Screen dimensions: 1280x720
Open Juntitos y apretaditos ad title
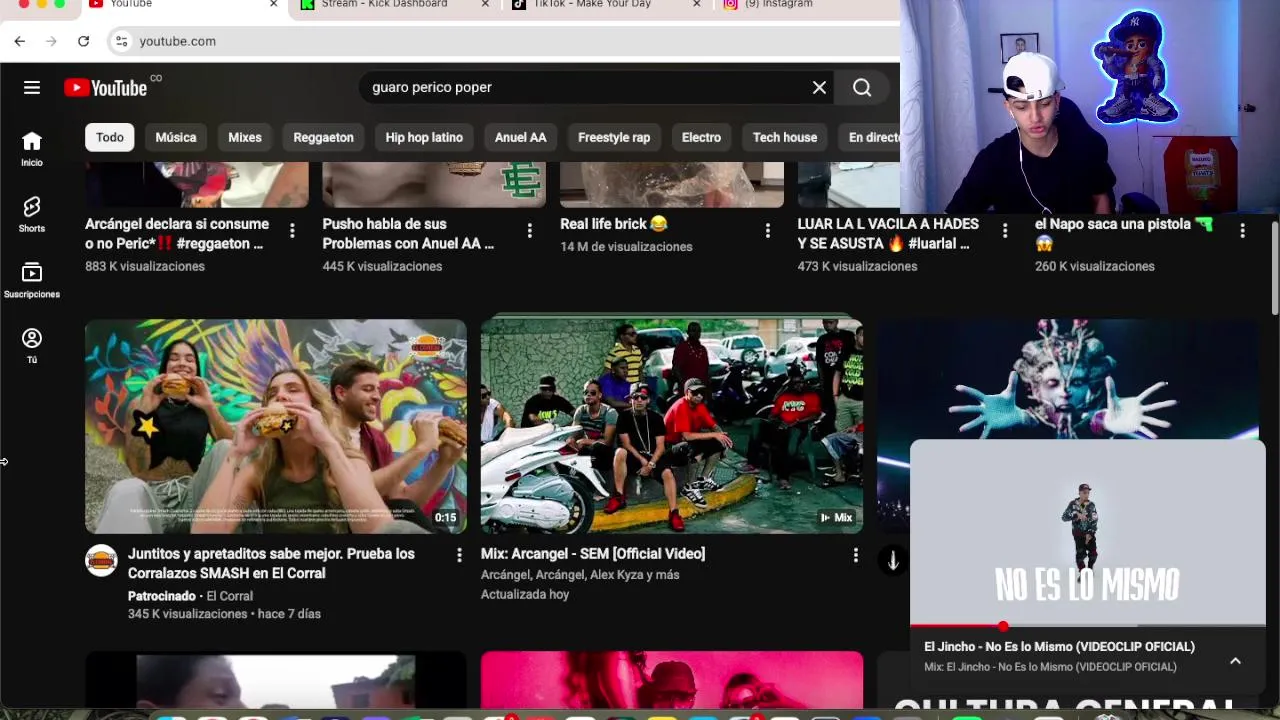coord(271,563)
